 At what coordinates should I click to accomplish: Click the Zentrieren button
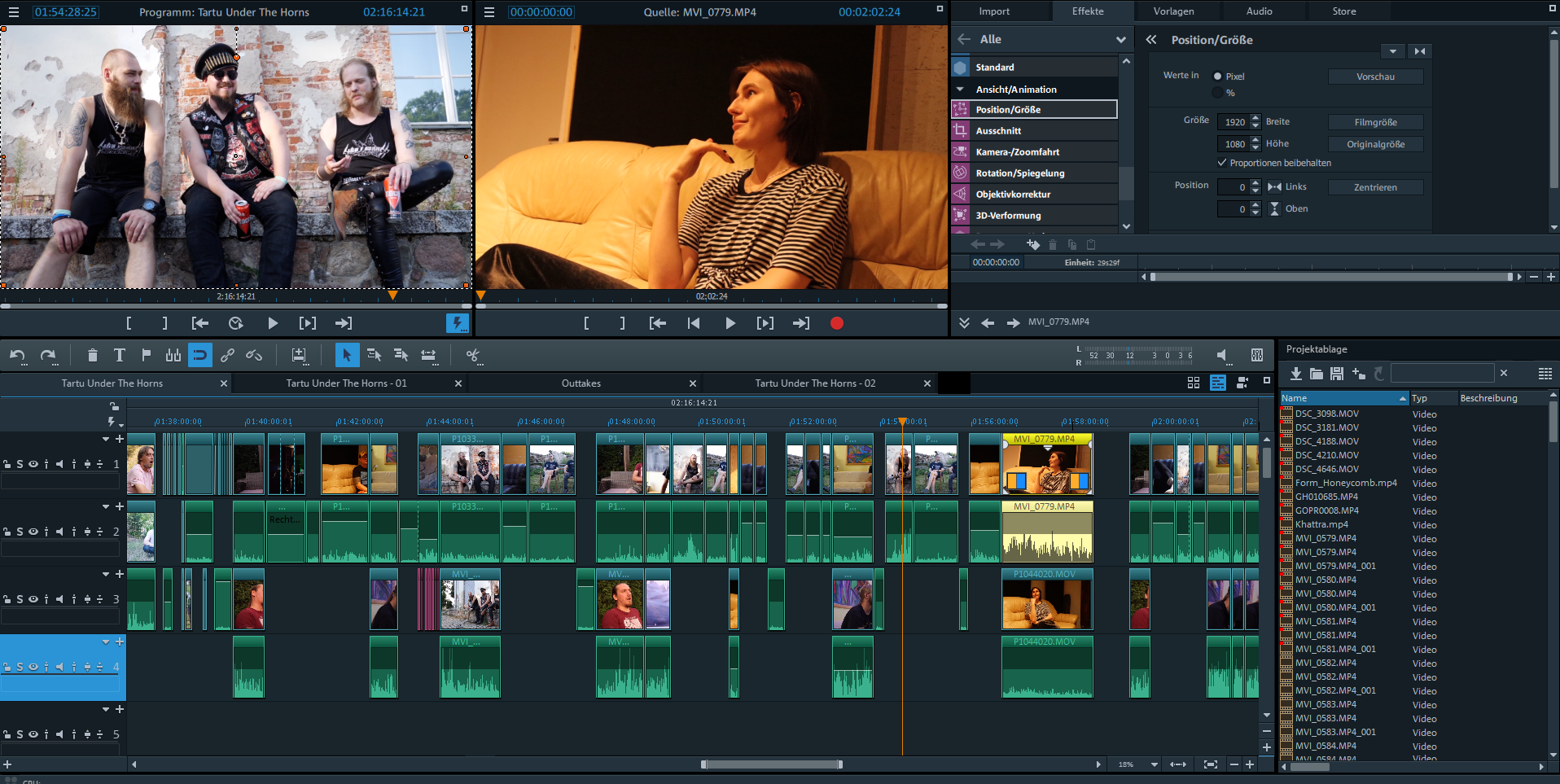1375,187
